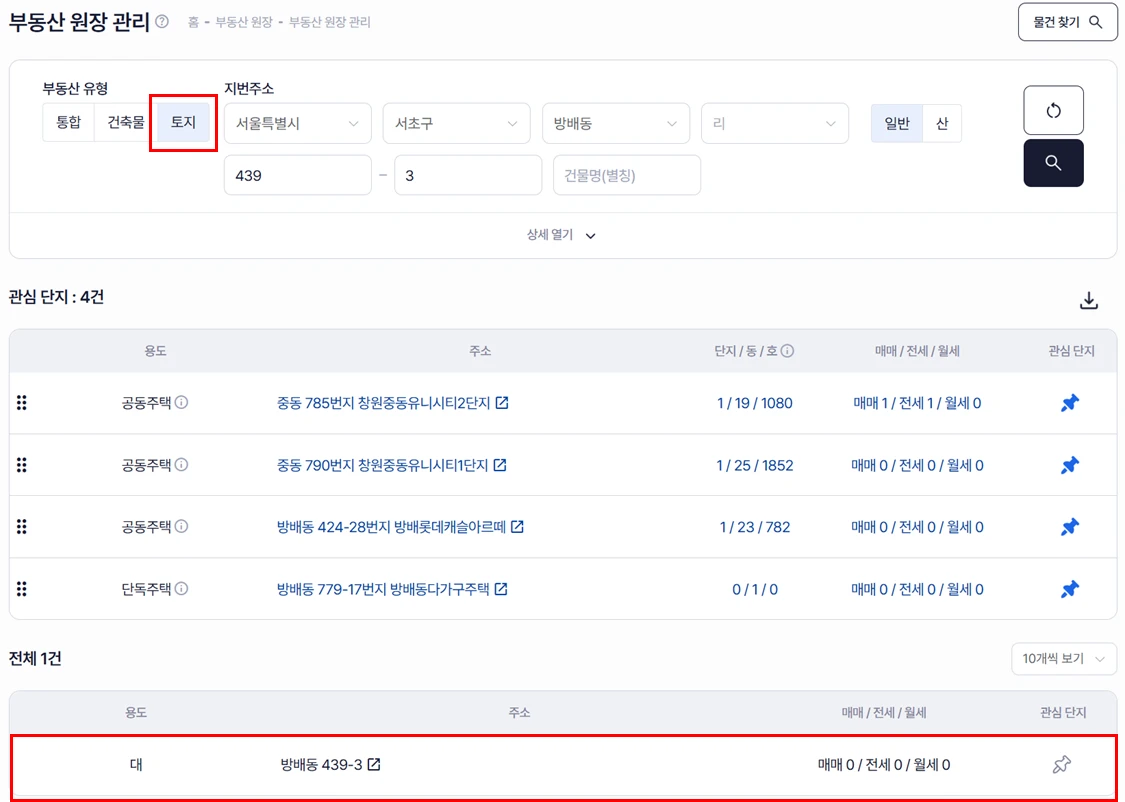Expand the 상세 열기 section
Image resolution: width=1125 pixels, height=802 pixels.
click(562, 236)
